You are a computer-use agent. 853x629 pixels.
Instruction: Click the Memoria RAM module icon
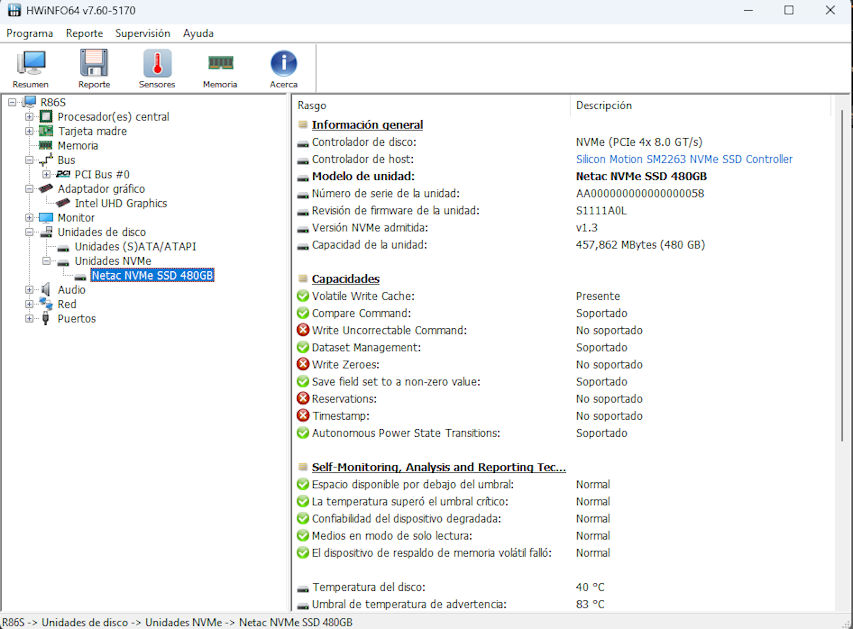click(x=220, y=63)
